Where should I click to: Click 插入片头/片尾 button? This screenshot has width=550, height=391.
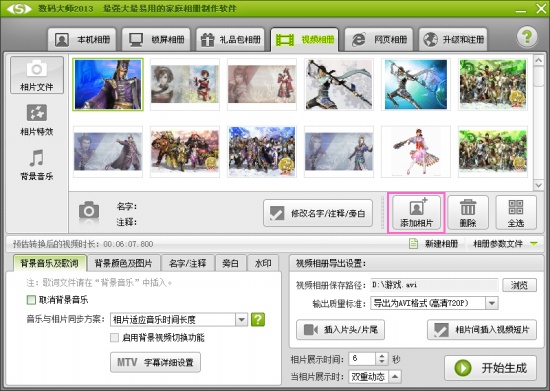[x=340, y=330]
